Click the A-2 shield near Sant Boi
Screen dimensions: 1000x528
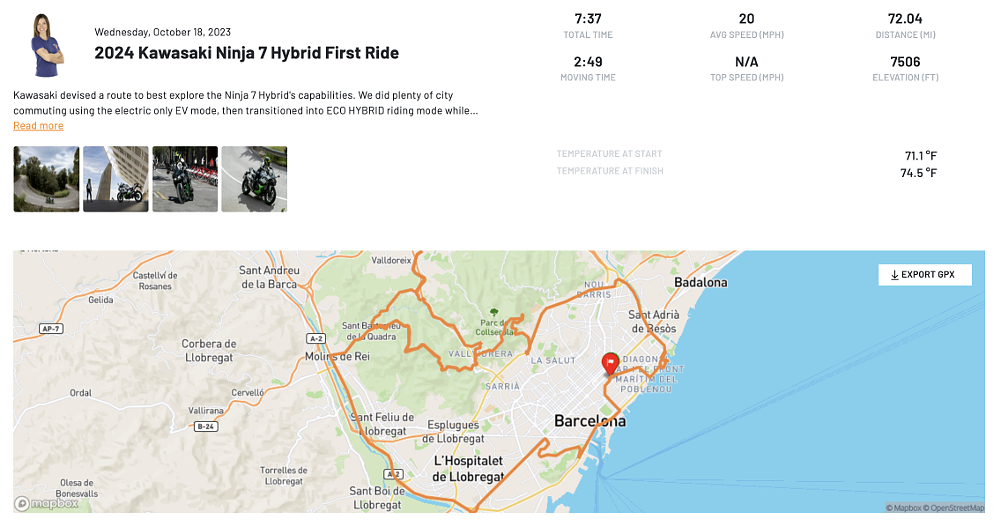coord(393,474)
